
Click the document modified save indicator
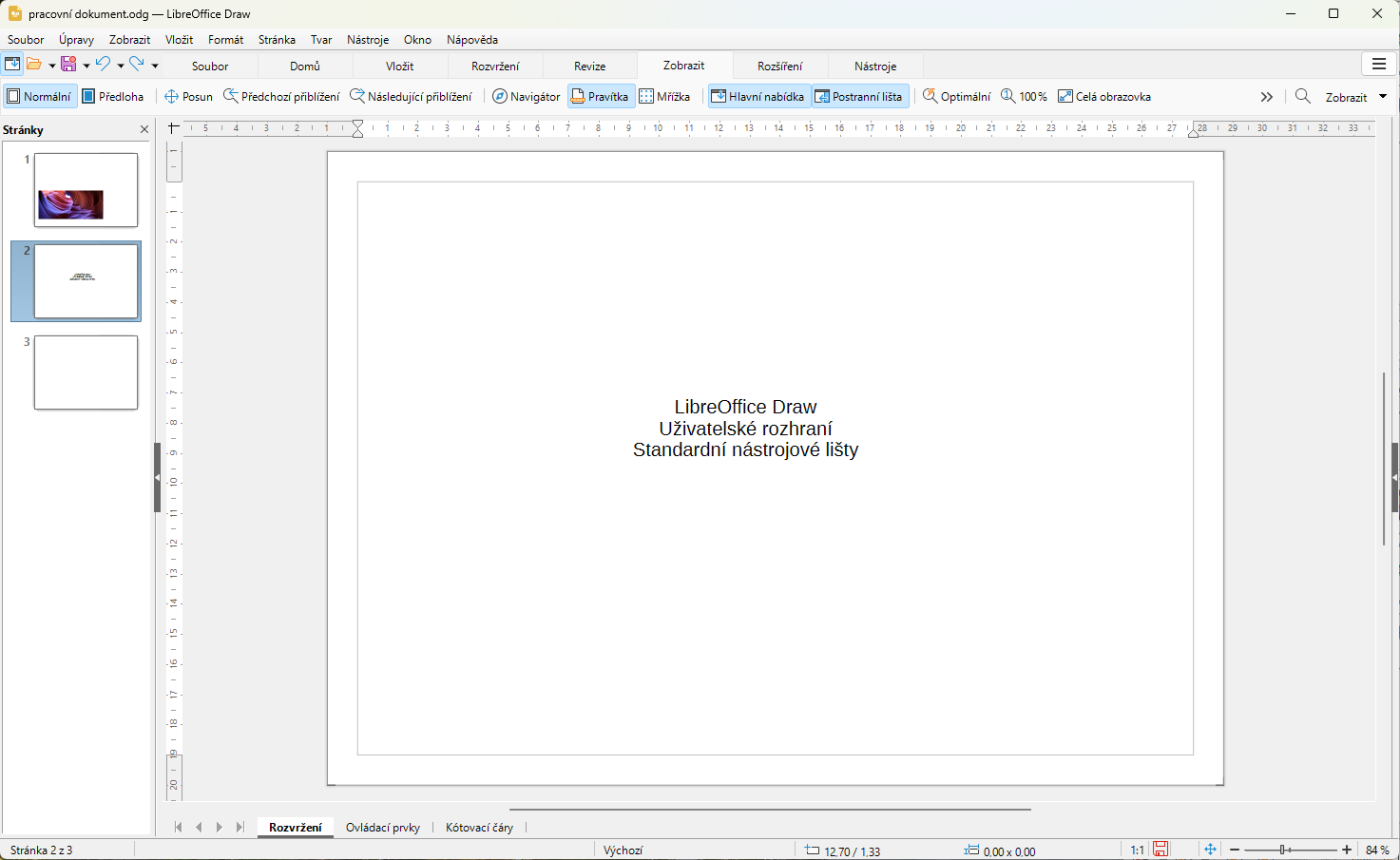1160,850
